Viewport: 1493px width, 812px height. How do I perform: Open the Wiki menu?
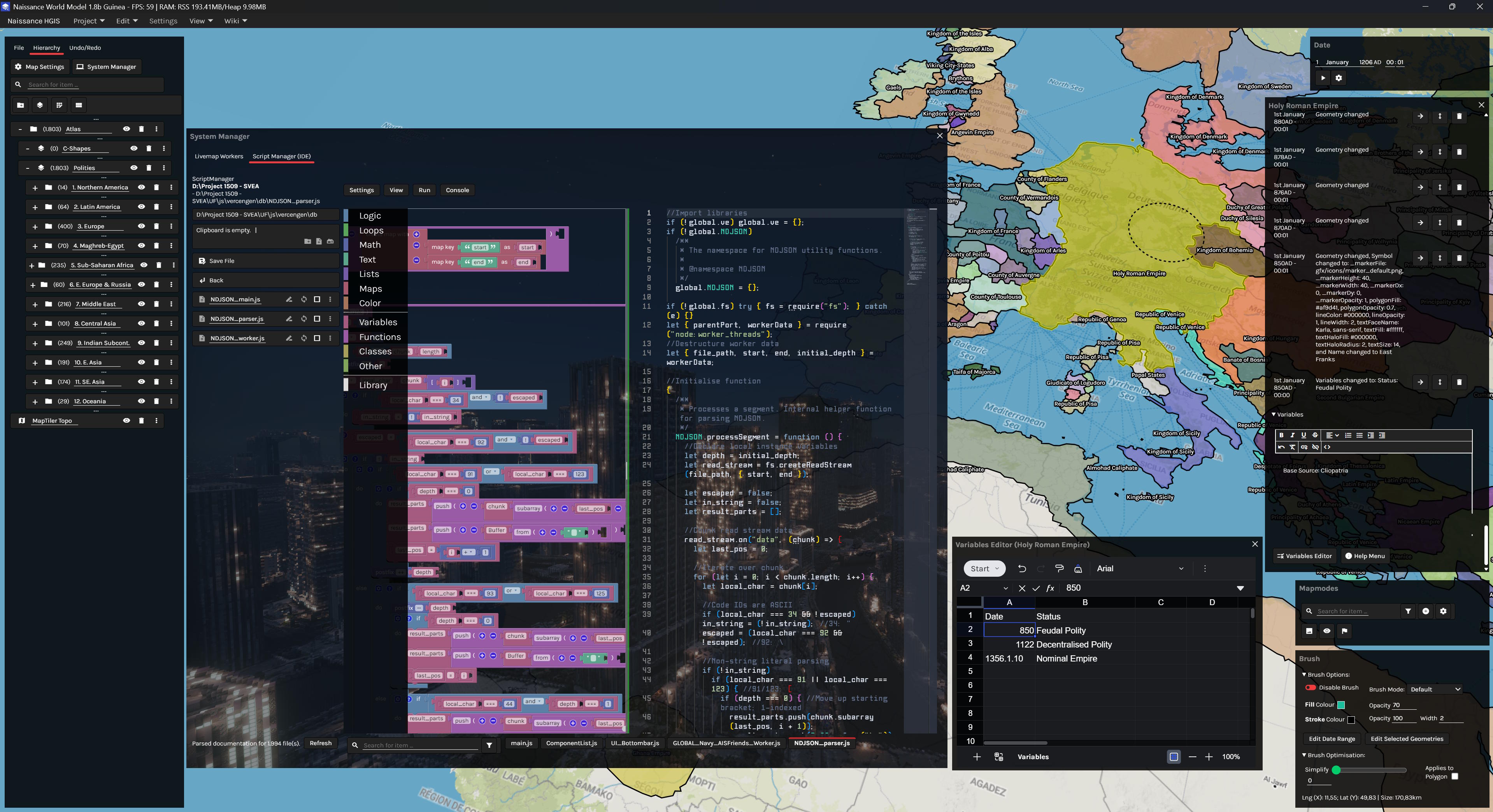point(235,21)
